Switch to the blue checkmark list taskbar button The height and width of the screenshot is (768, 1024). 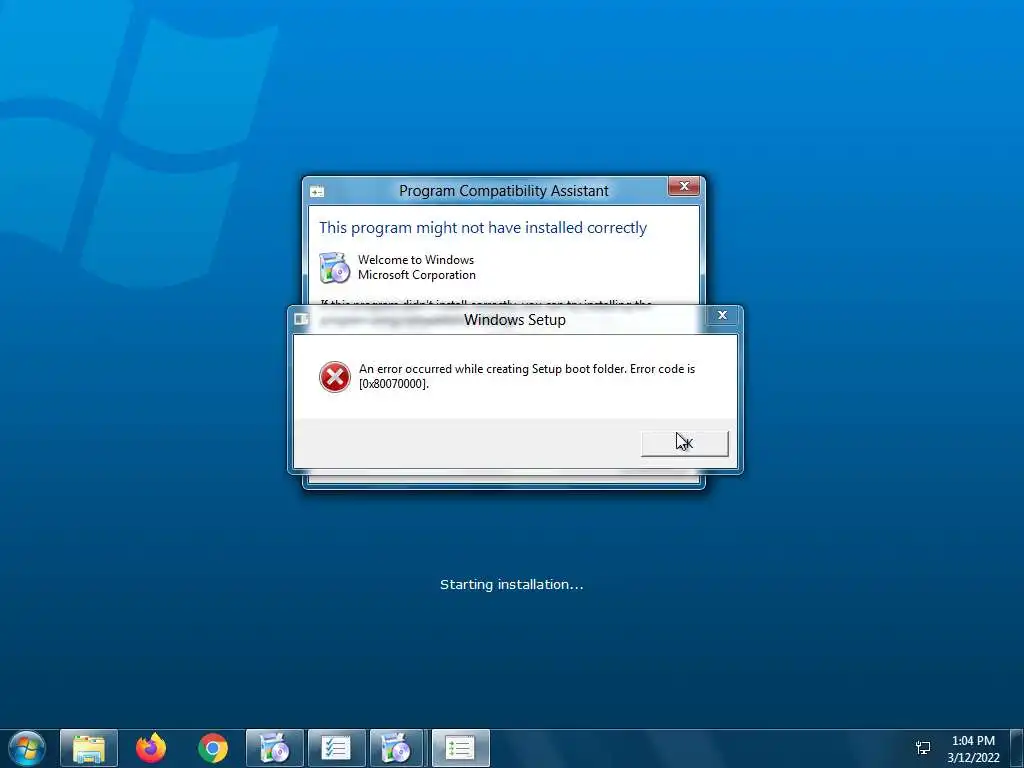pos(336,748)
